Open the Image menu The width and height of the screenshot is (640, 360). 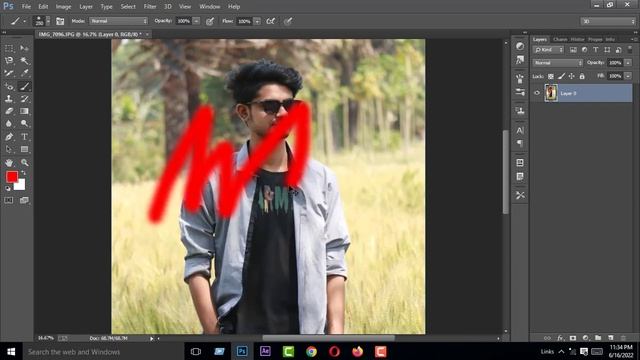click(x=63, y=7)
